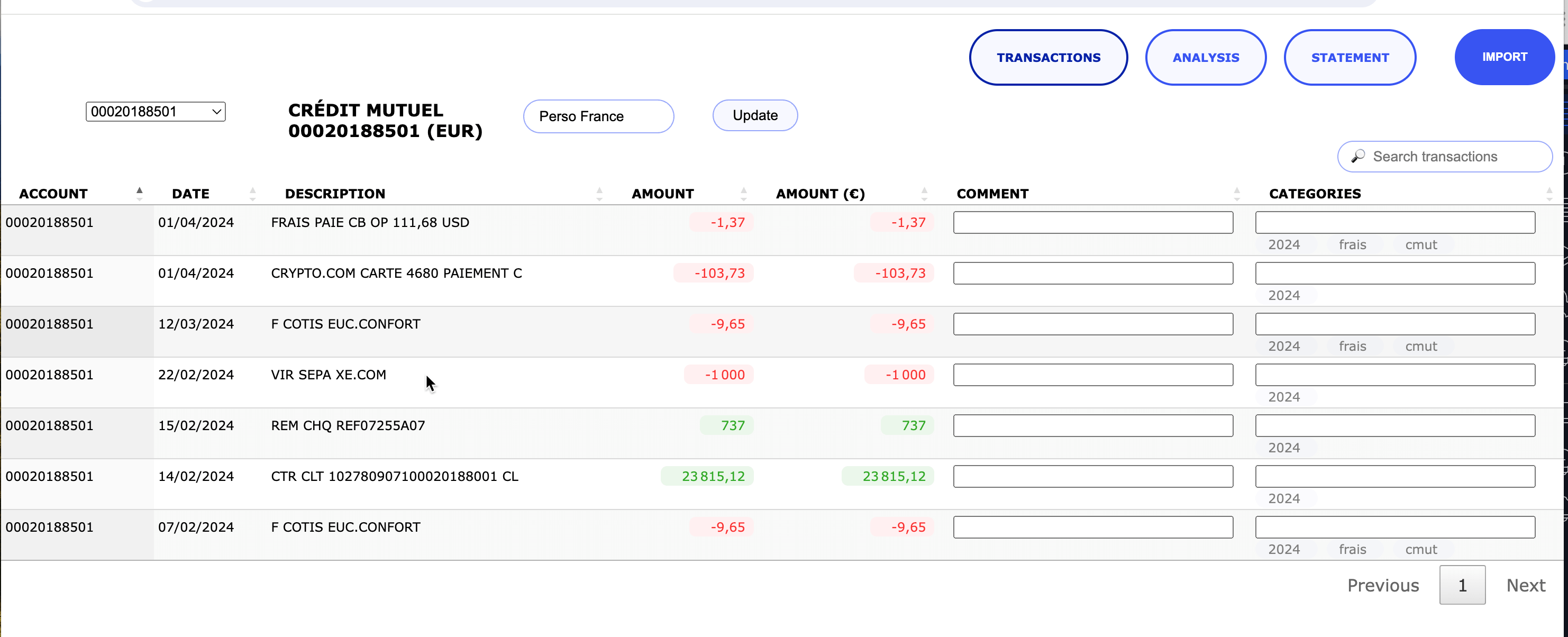The height and width of the screenshot is (637, 1568).
Task: Click the Update button
Action: coord(755,115)
